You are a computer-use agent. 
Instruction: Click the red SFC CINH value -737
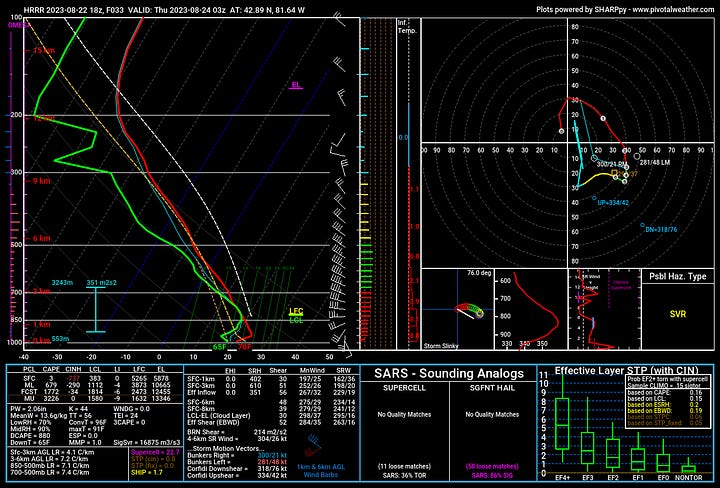tap(73, 379)
